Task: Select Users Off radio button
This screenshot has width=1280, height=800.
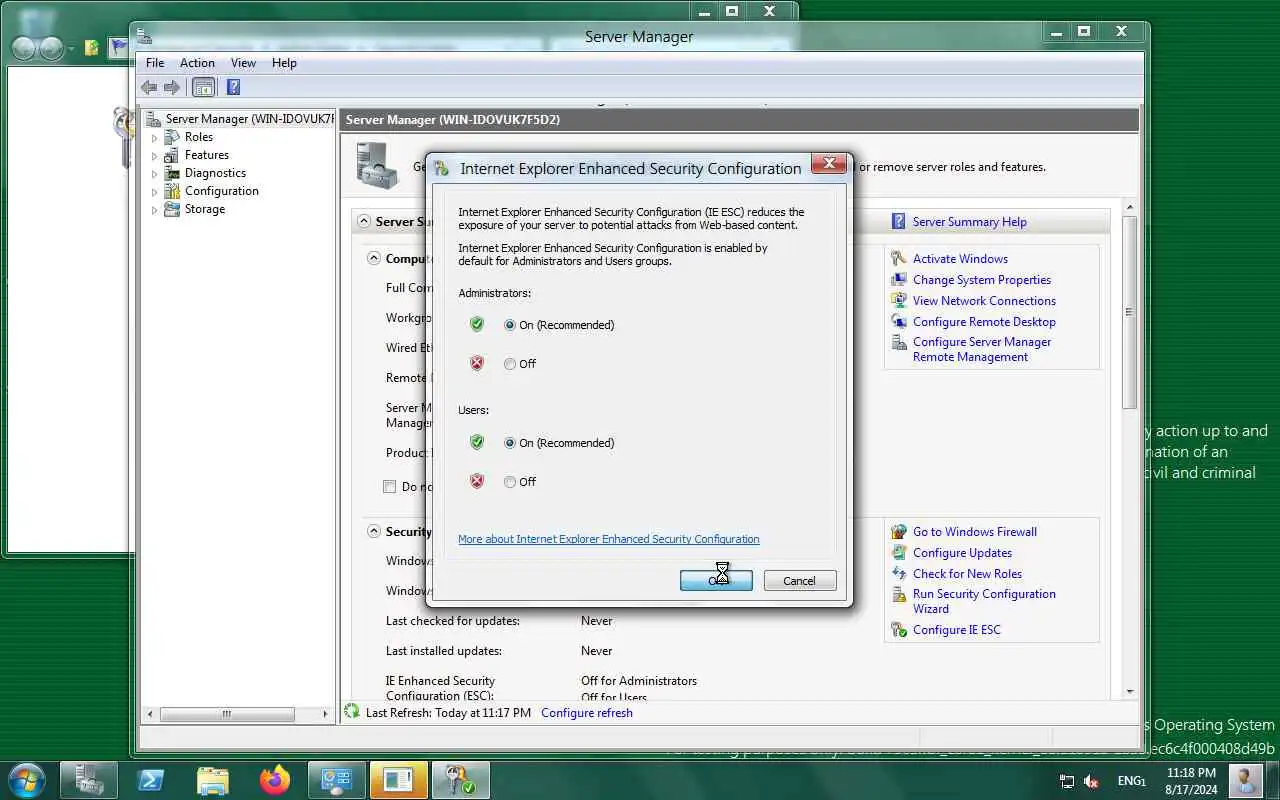Action: tap(510, 482)
